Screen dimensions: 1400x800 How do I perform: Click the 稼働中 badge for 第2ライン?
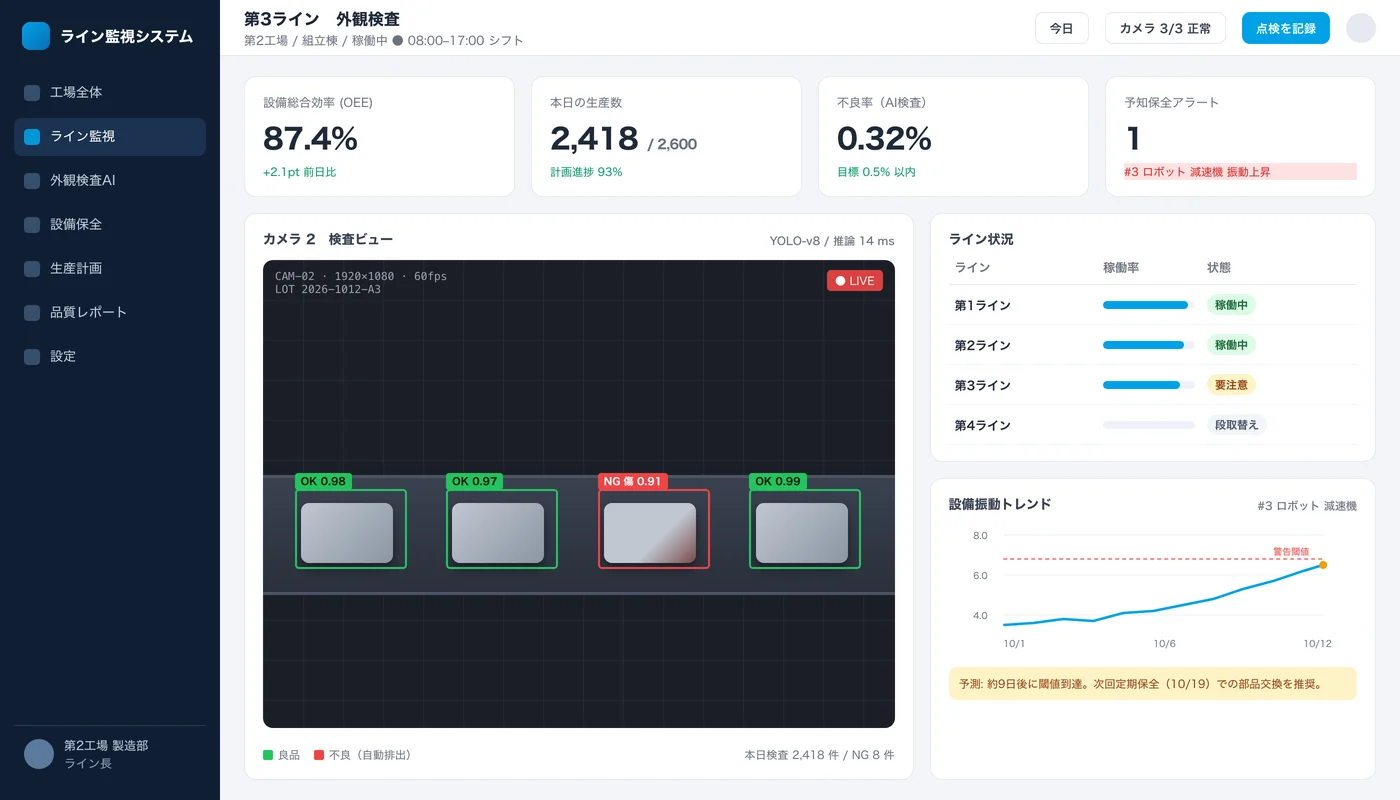pyautogui.click(x=1231, y=345)
